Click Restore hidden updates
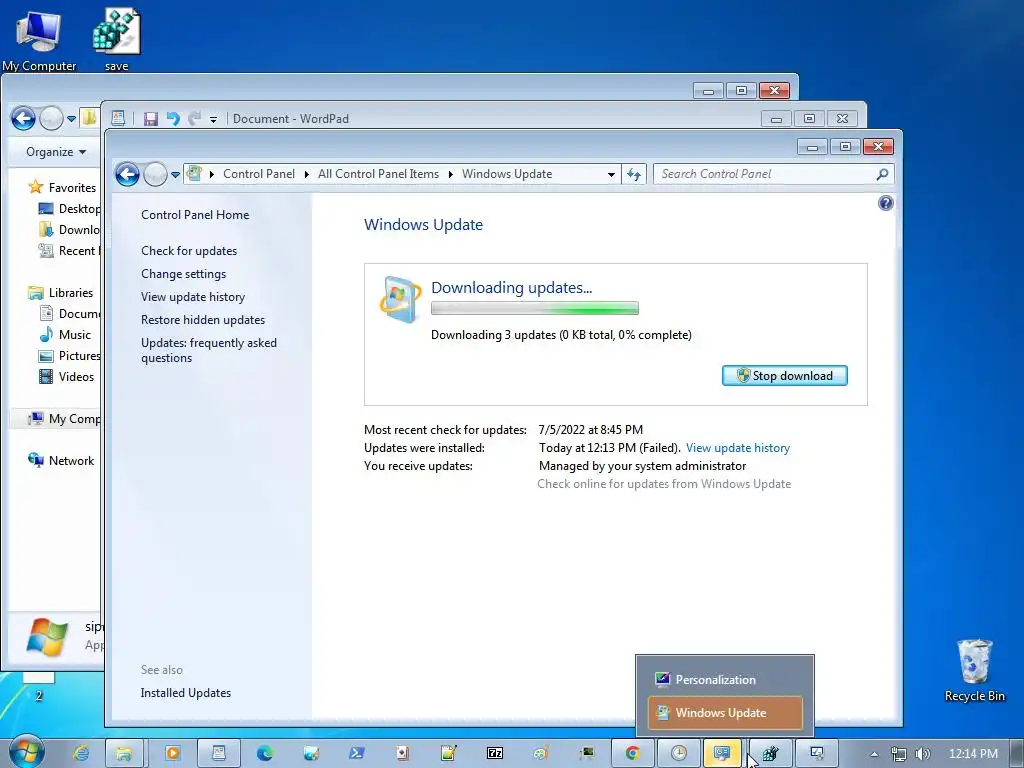 pos(203,320)
